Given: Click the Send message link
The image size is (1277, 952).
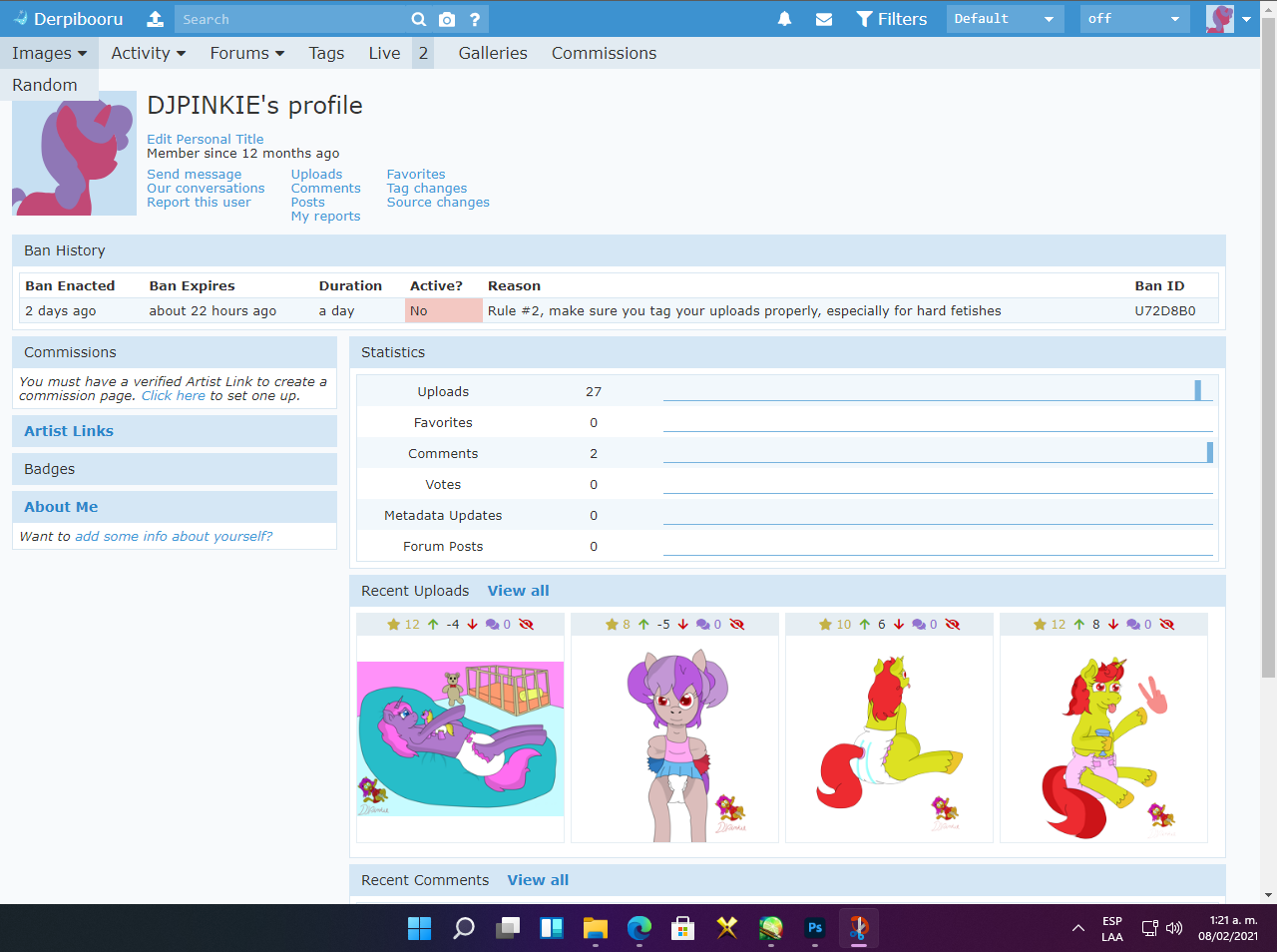Looking at the screenshot, I should click(195, 175).
